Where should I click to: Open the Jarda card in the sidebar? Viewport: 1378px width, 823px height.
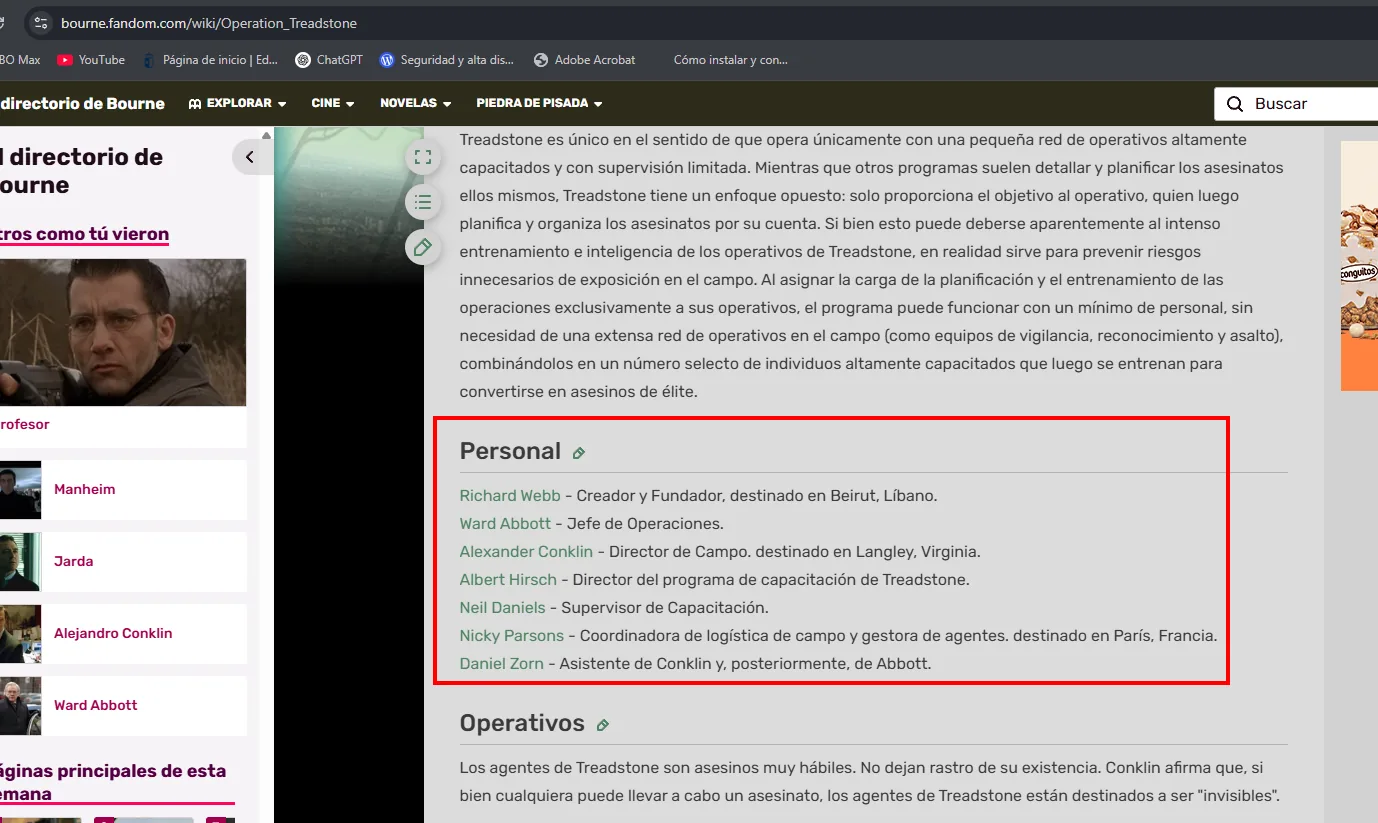pos(123,562)
